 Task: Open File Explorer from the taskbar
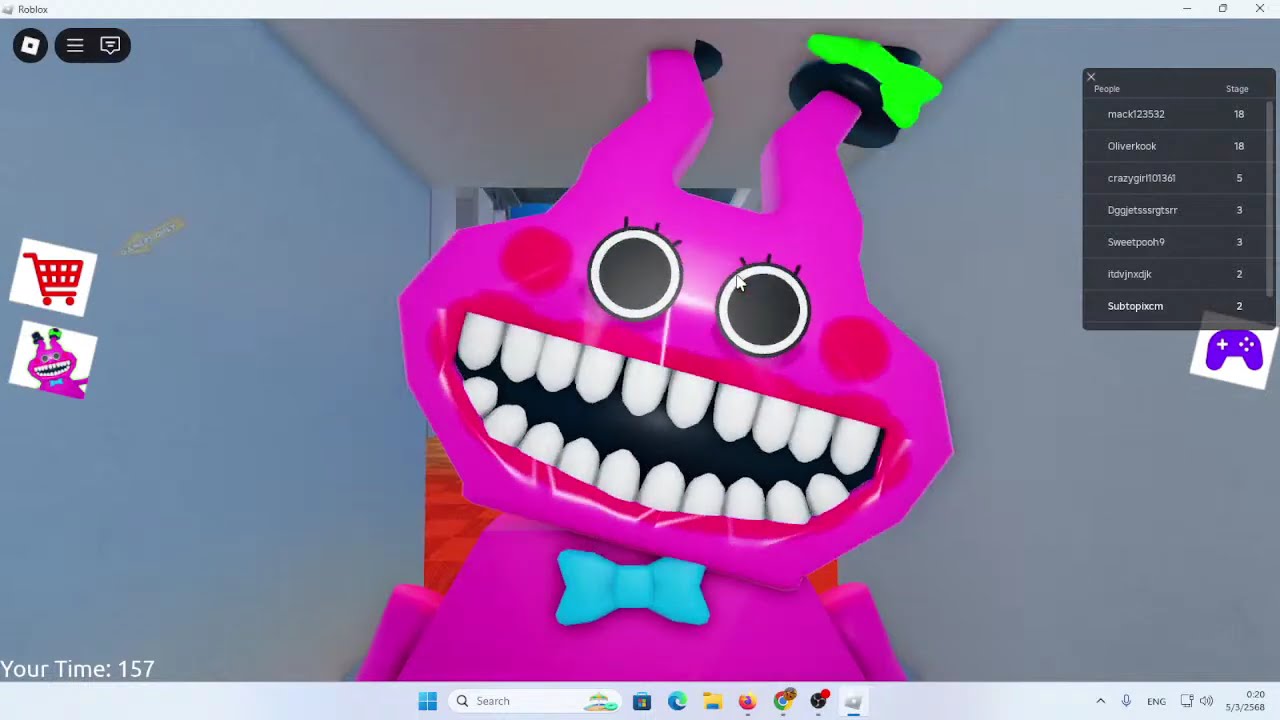712,701
